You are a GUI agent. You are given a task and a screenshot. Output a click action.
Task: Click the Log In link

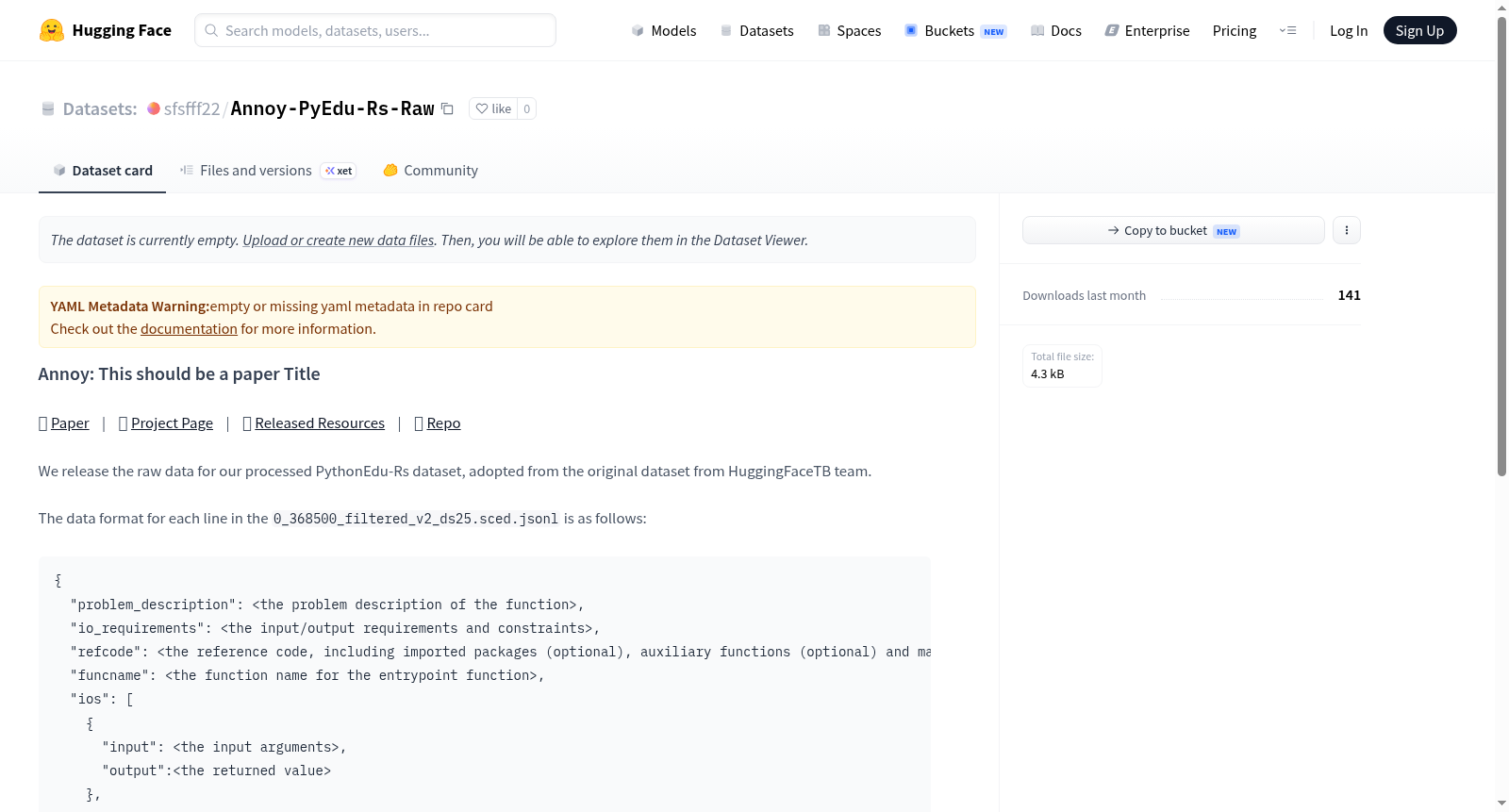(x=1349, y=30)
